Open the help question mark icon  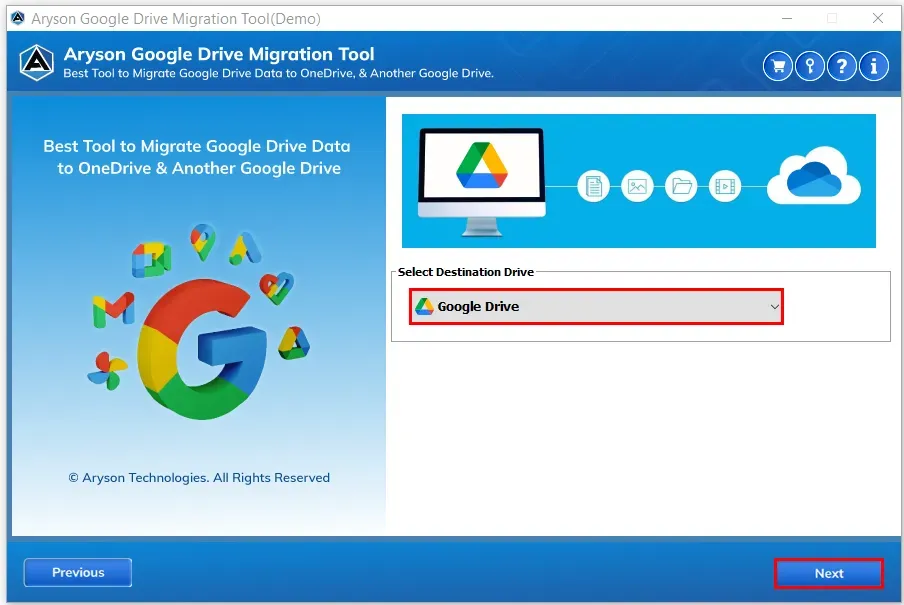842,66
